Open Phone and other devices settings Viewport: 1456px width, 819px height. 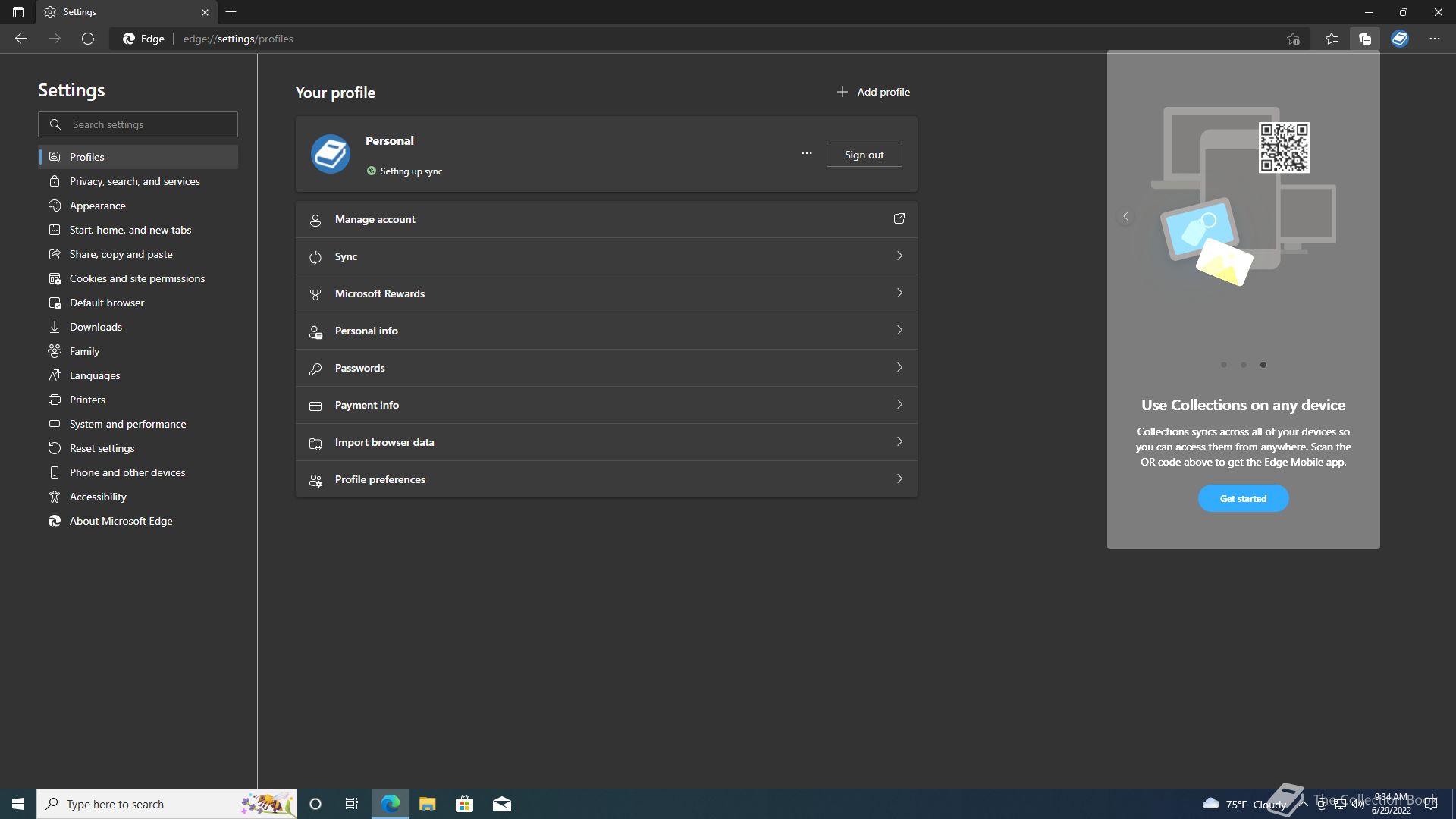(x=138, y=472)
